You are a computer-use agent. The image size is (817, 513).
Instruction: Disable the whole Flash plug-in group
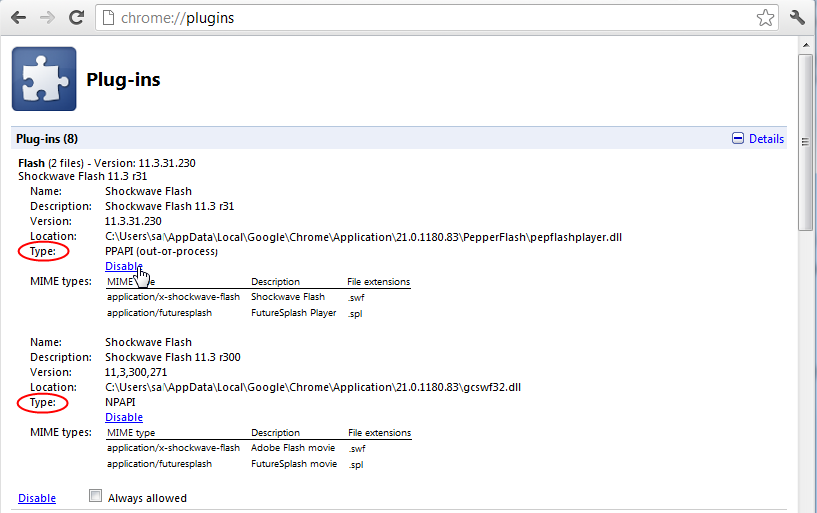[37, 498]
